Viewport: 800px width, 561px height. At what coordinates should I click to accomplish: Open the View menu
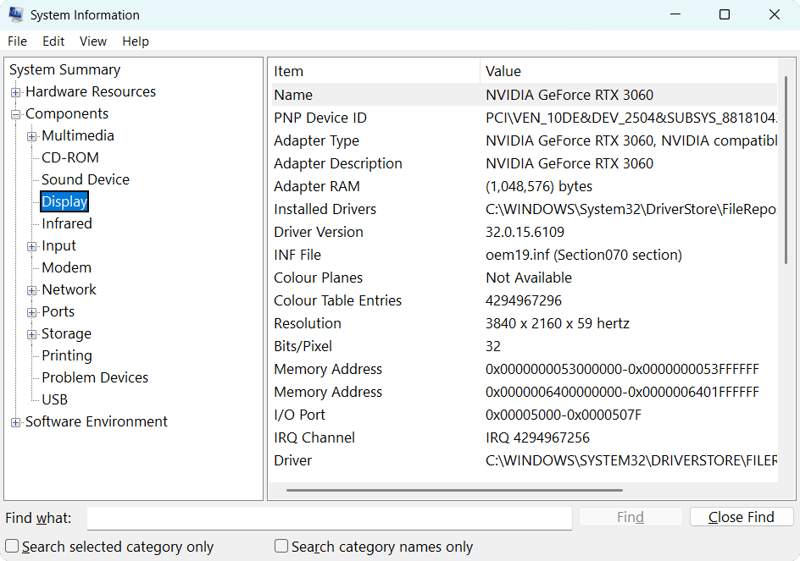93,41
